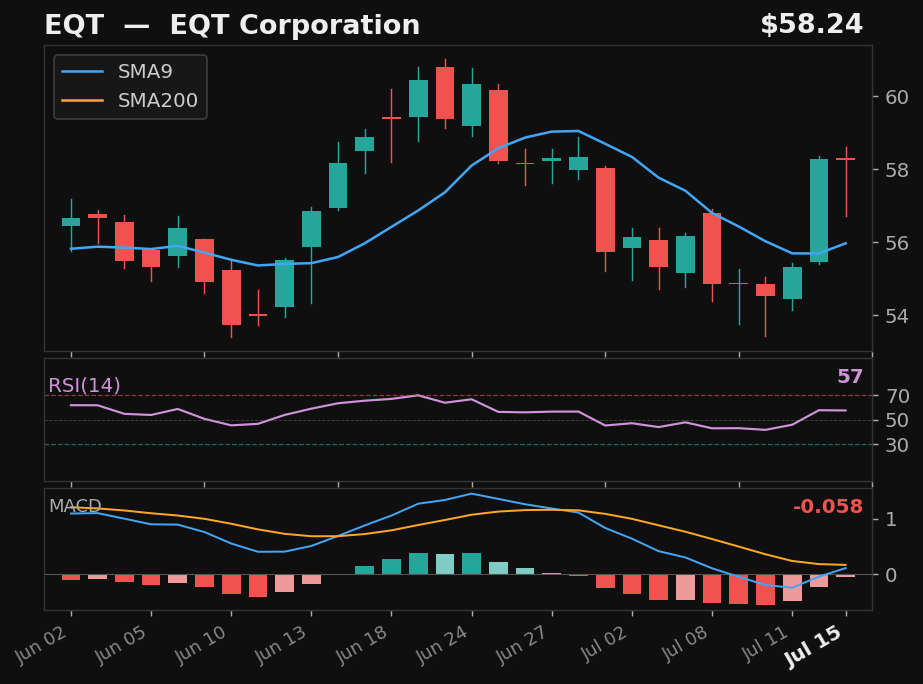Click the highest red candle near 61
The width and height of the screenshot is (923, 684).
(445, 93)
